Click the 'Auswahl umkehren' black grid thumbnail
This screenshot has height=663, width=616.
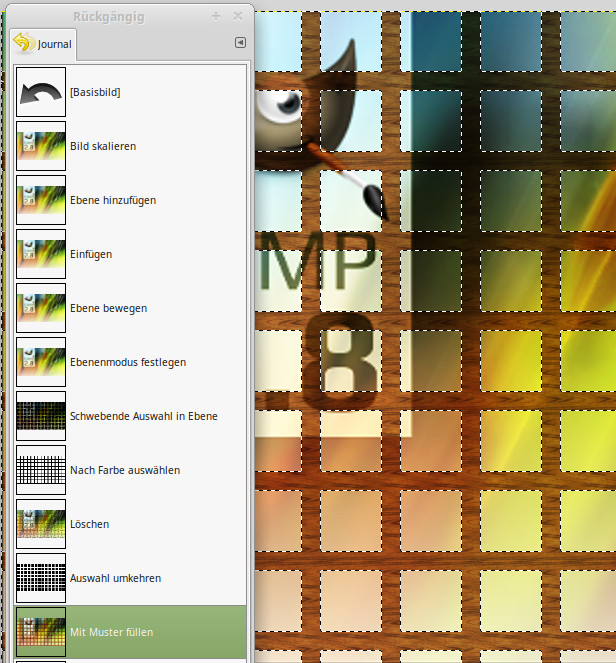pyautogui.click(x=41, y=578)
